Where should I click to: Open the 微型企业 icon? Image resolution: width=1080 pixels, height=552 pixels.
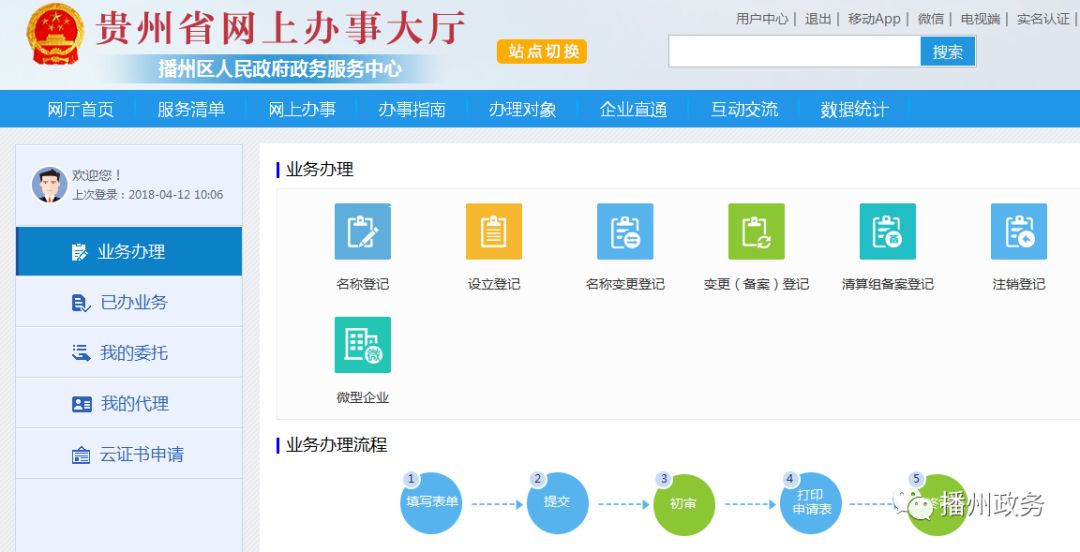[362, 345]
